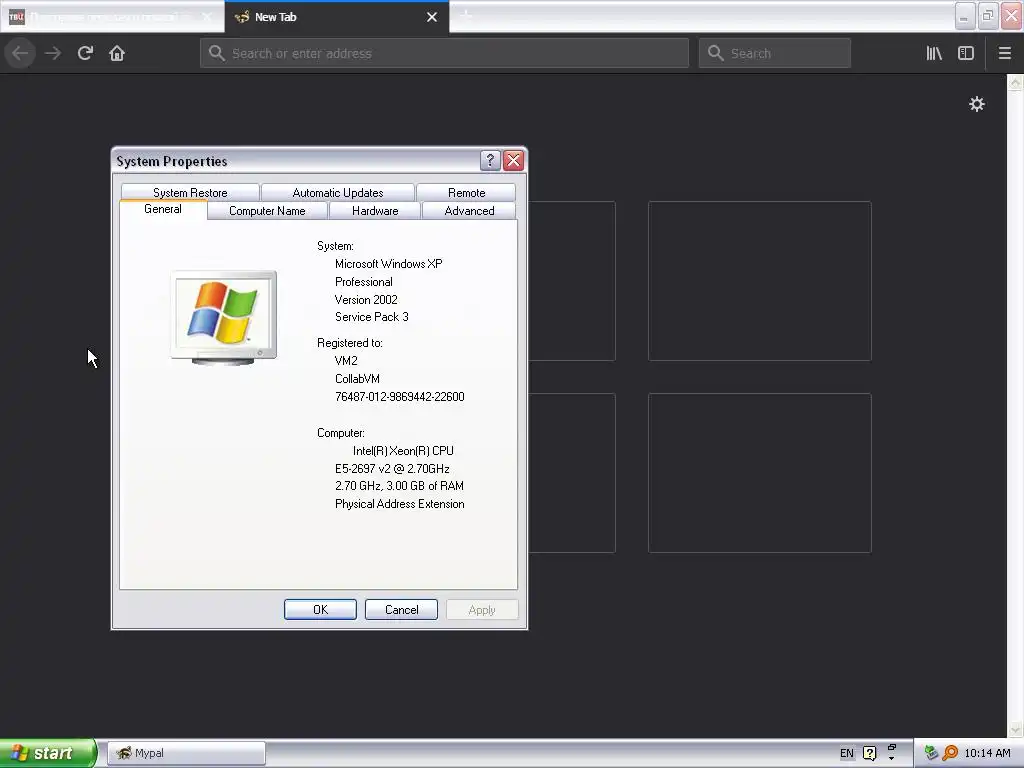Image resolution: width=1024 pixels, height=768 pixels.
Task: Click the text Professional
Action: coord(364,282)
